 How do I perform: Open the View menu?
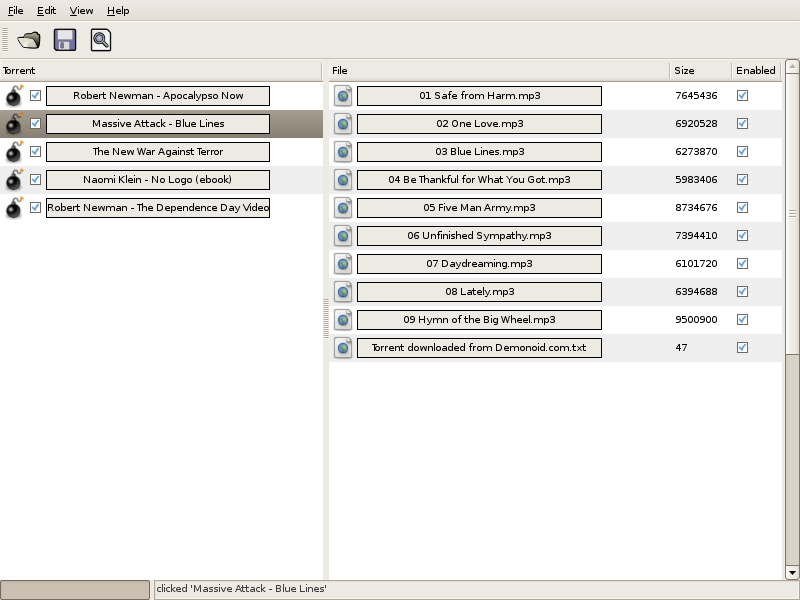coord(81,10)
